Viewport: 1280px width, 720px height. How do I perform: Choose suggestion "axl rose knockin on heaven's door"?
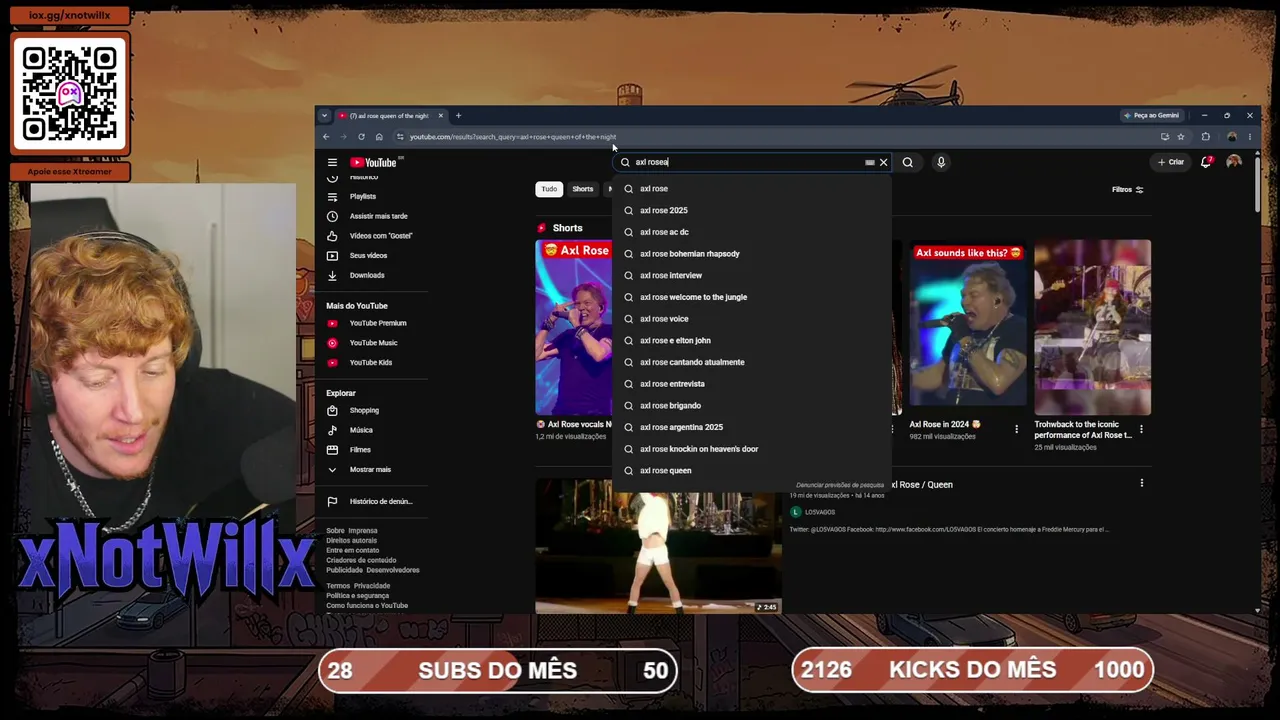(751, 449)
